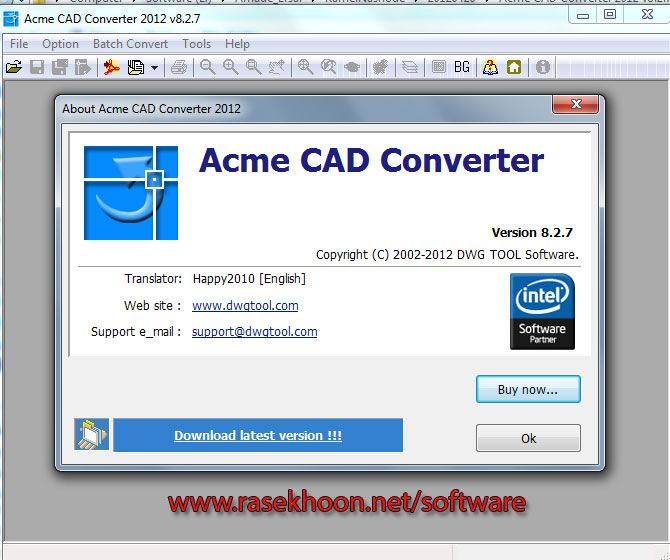Viewport: 670px width, 560px height.
Task: Open the Help menu
Action: [x=237, y=44]
